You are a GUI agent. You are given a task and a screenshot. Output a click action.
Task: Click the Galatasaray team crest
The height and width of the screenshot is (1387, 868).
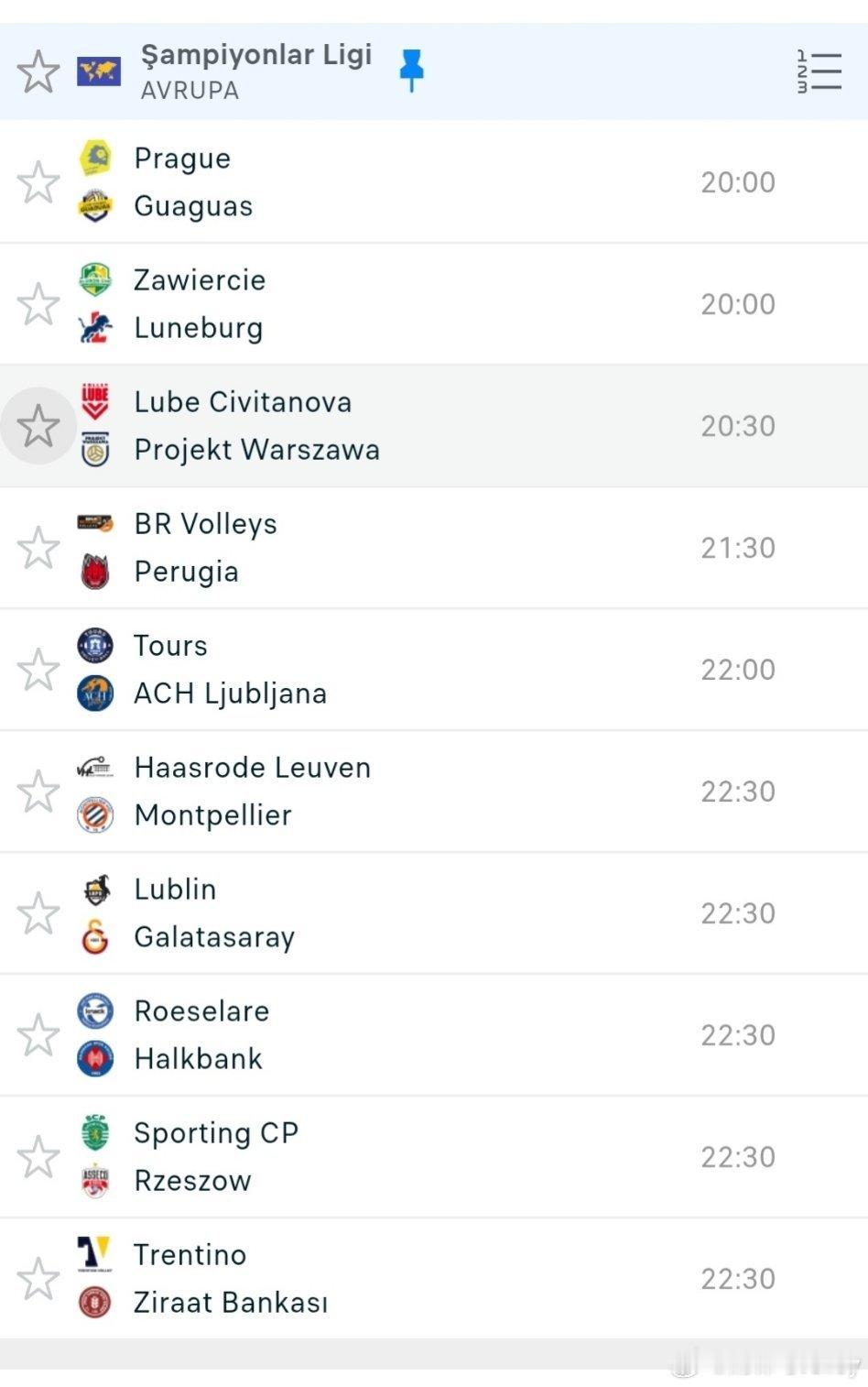tap(95, 937)
